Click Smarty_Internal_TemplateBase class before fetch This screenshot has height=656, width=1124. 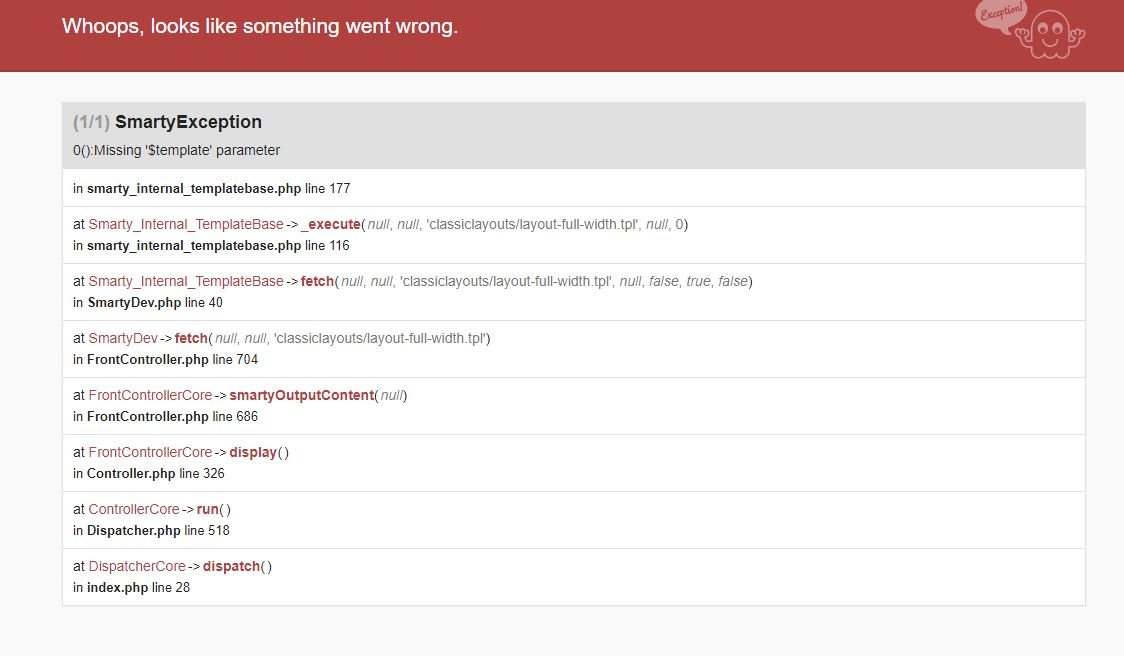[186, 282]
